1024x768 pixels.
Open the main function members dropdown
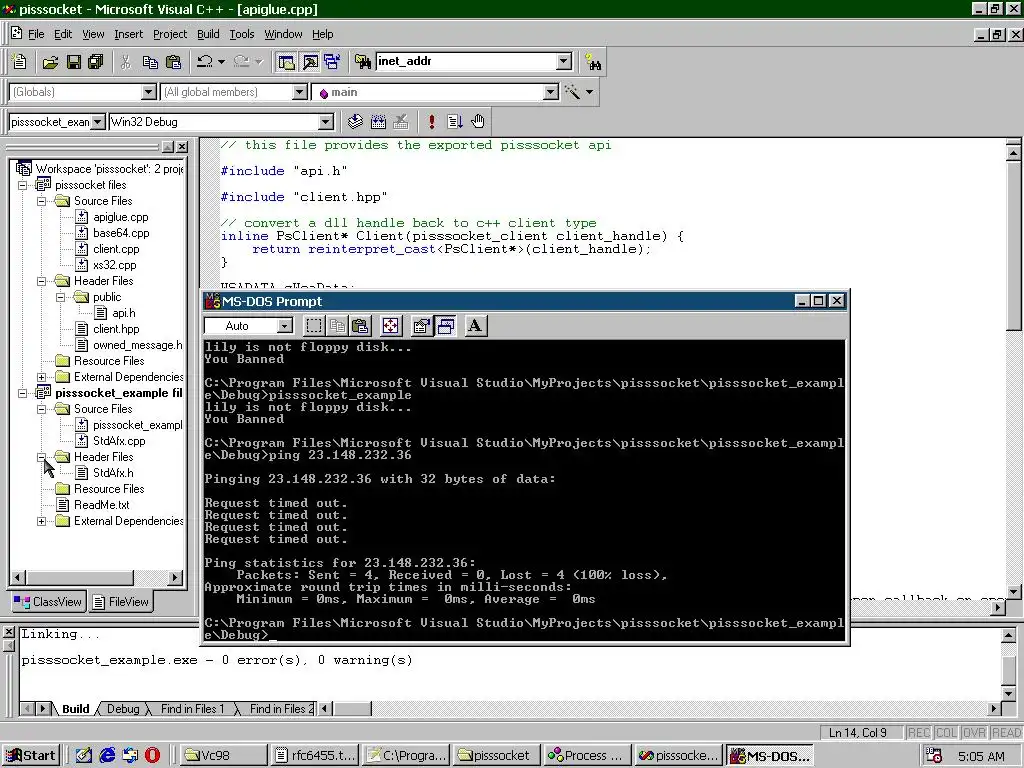tap(551, 92)
